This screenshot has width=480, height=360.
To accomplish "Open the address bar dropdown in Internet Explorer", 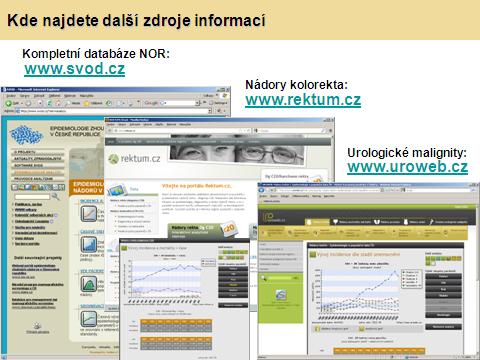I will [x=210, y=111].
